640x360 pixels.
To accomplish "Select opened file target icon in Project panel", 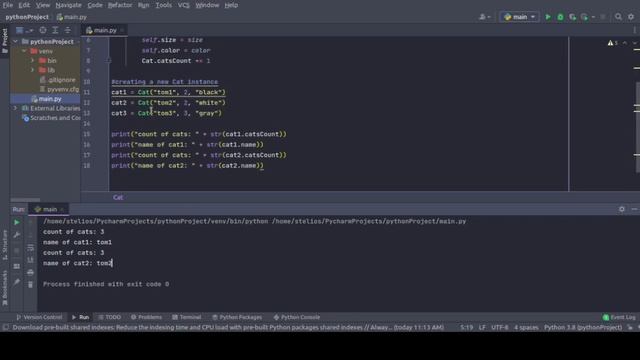I will coord(43,30).
